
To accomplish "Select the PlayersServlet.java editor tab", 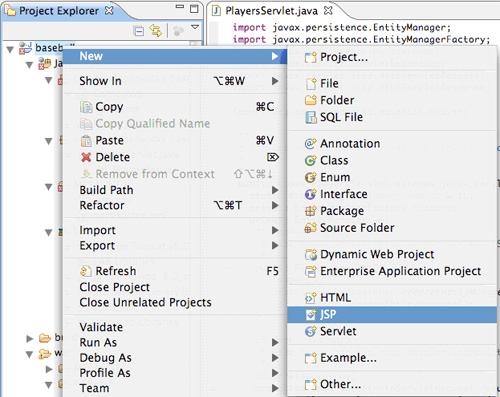I will coord(271,11).
